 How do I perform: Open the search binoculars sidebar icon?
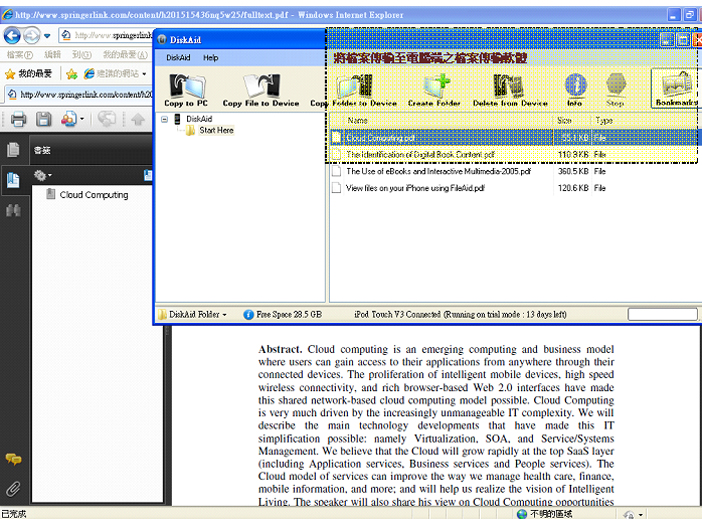13,210
